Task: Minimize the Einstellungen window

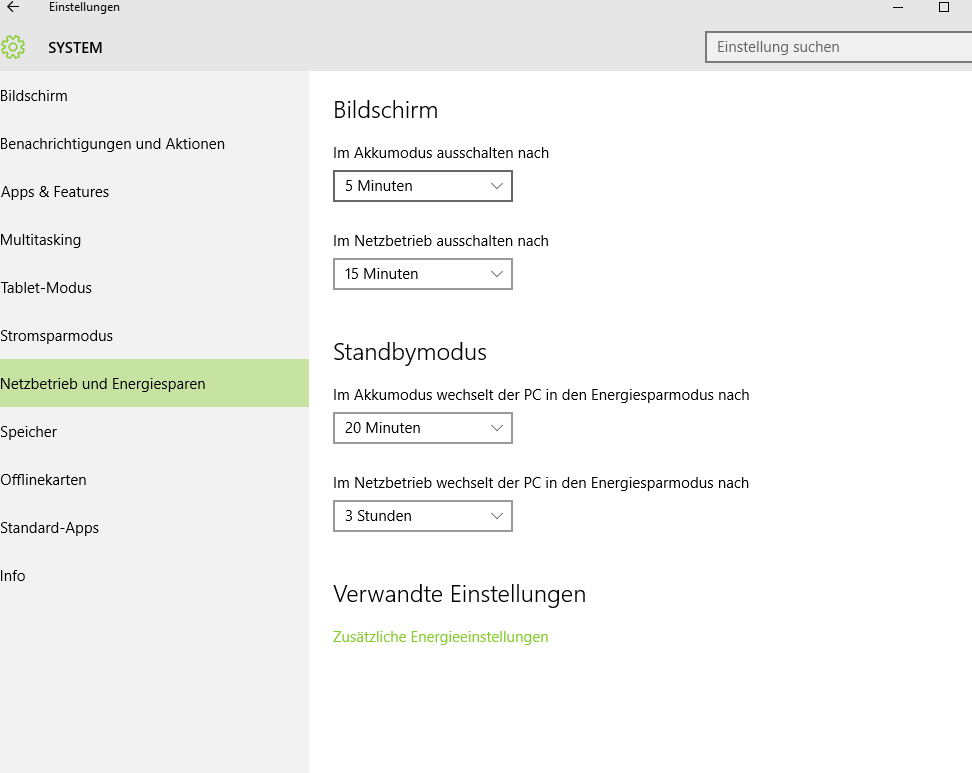Action: pos(898,7)
